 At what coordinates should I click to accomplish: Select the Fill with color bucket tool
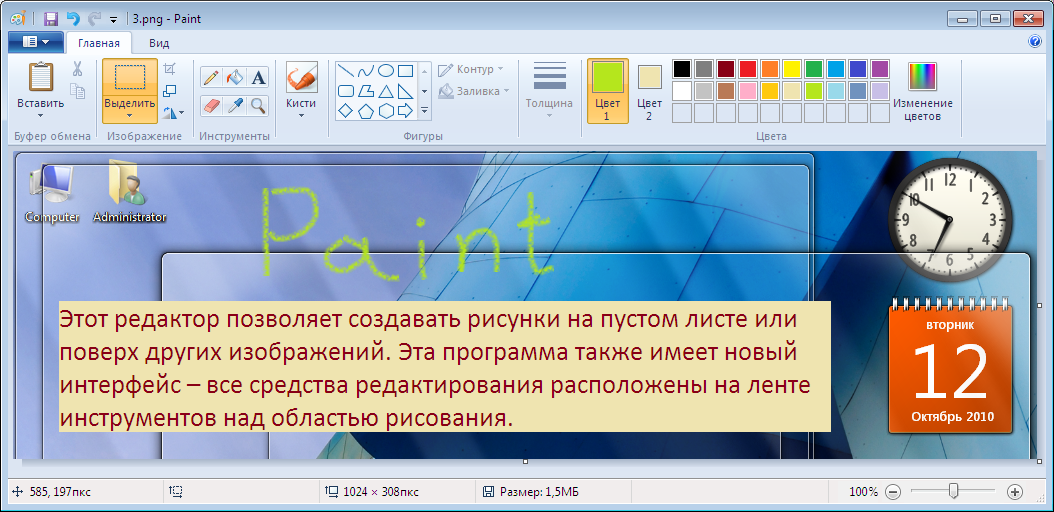[x=235, y=78]
